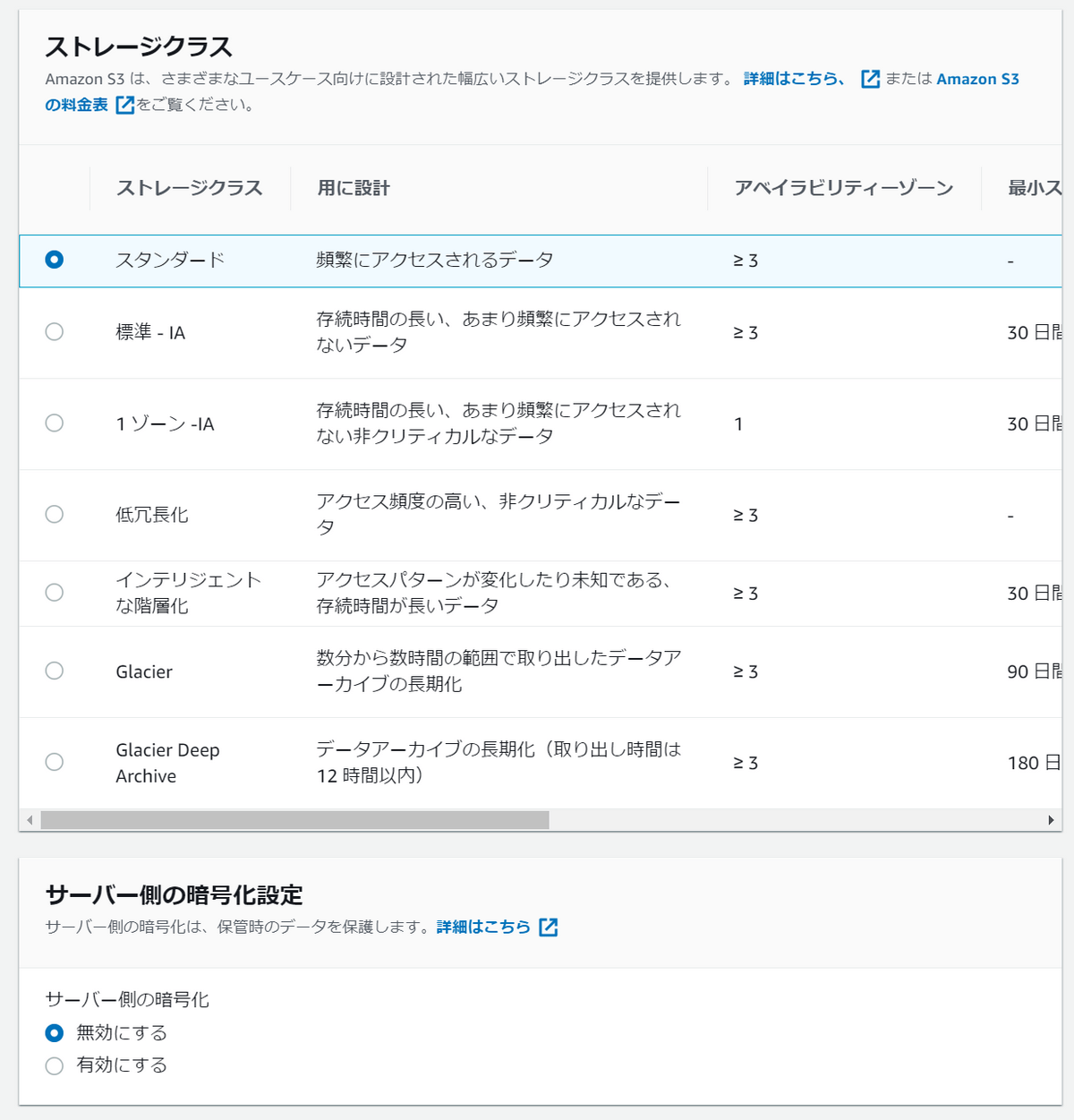Screen dimensions: 1074x1120
Task: Click the Glacier Deep Archive class name
Action: click(x=167, y=763)
